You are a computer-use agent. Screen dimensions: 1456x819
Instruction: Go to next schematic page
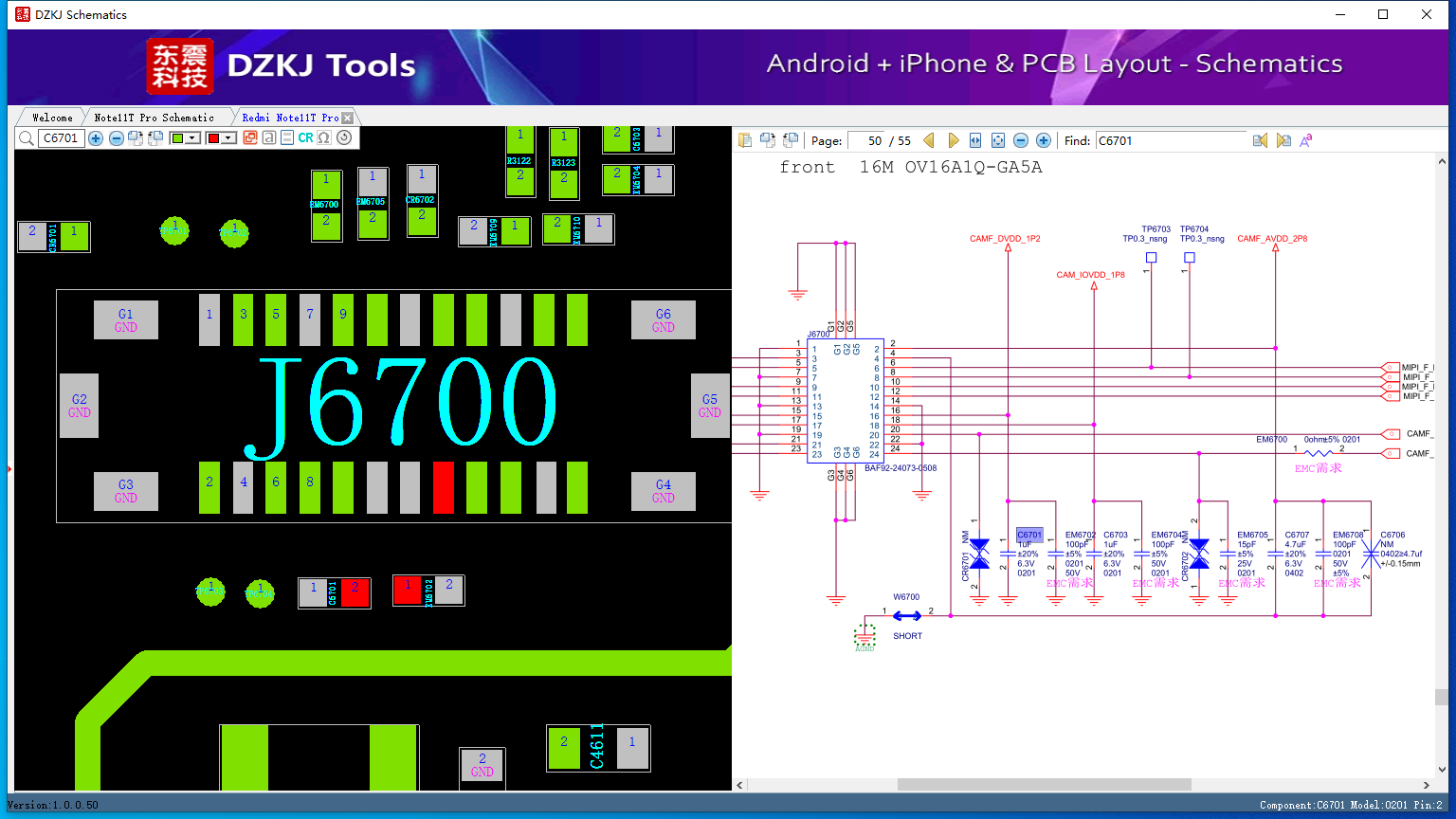(x=953, y=140)
